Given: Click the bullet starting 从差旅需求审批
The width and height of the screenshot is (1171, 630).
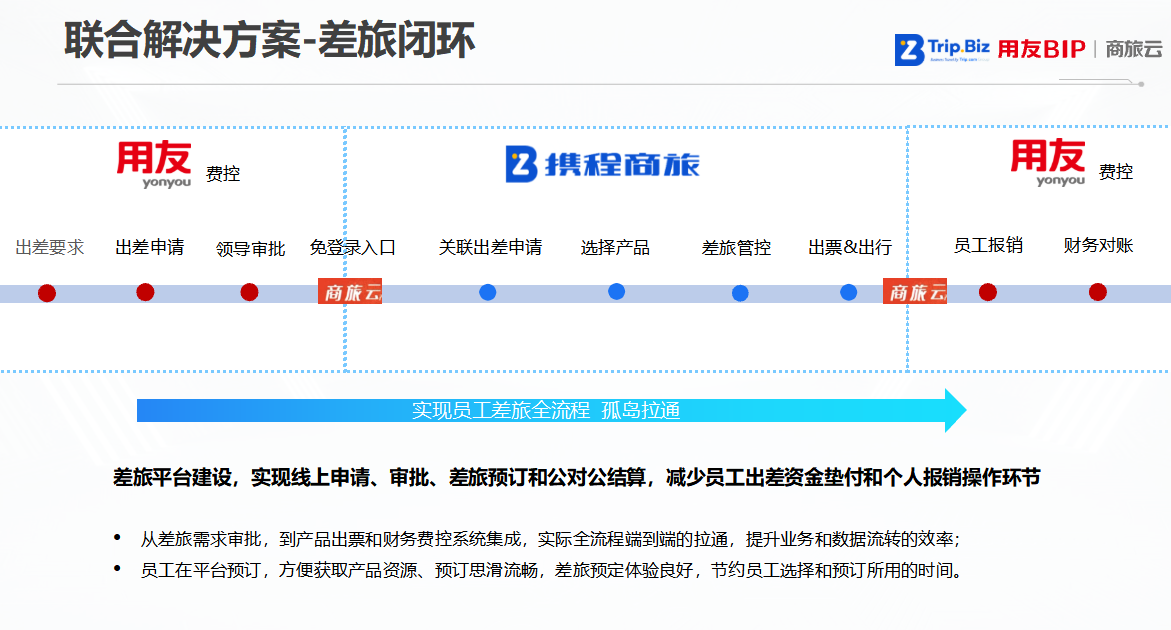Looking at the screenshot, I should click(550, 539).
